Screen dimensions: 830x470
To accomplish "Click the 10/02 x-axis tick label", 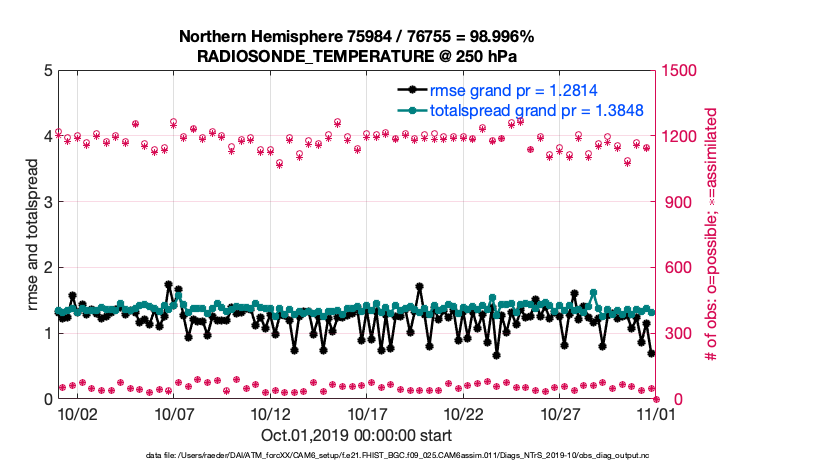I will pos(78,414).
